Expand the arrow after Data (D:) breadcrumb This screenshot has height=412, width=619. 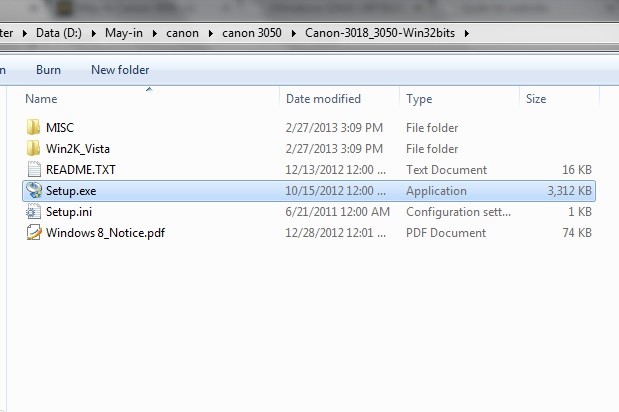(94, 34)
